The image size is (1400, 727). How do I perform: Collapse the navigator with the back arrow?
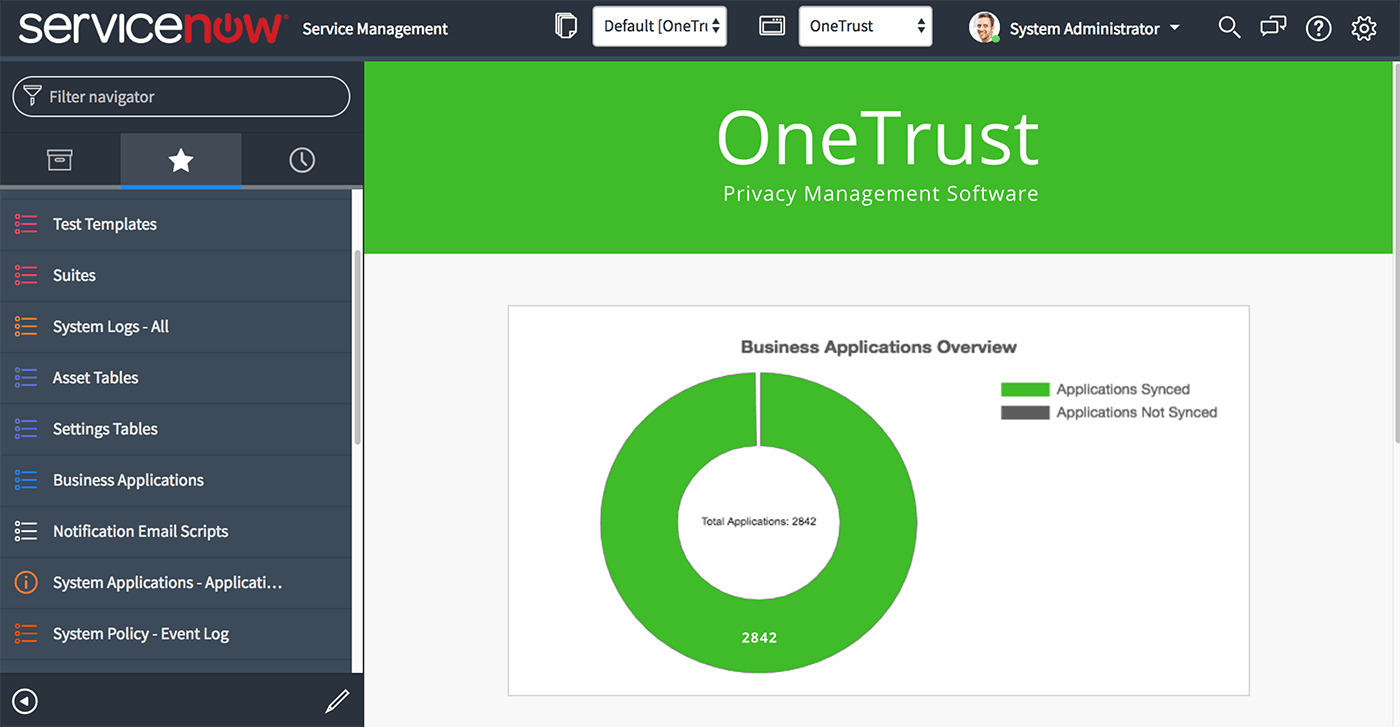coord(25,701)
